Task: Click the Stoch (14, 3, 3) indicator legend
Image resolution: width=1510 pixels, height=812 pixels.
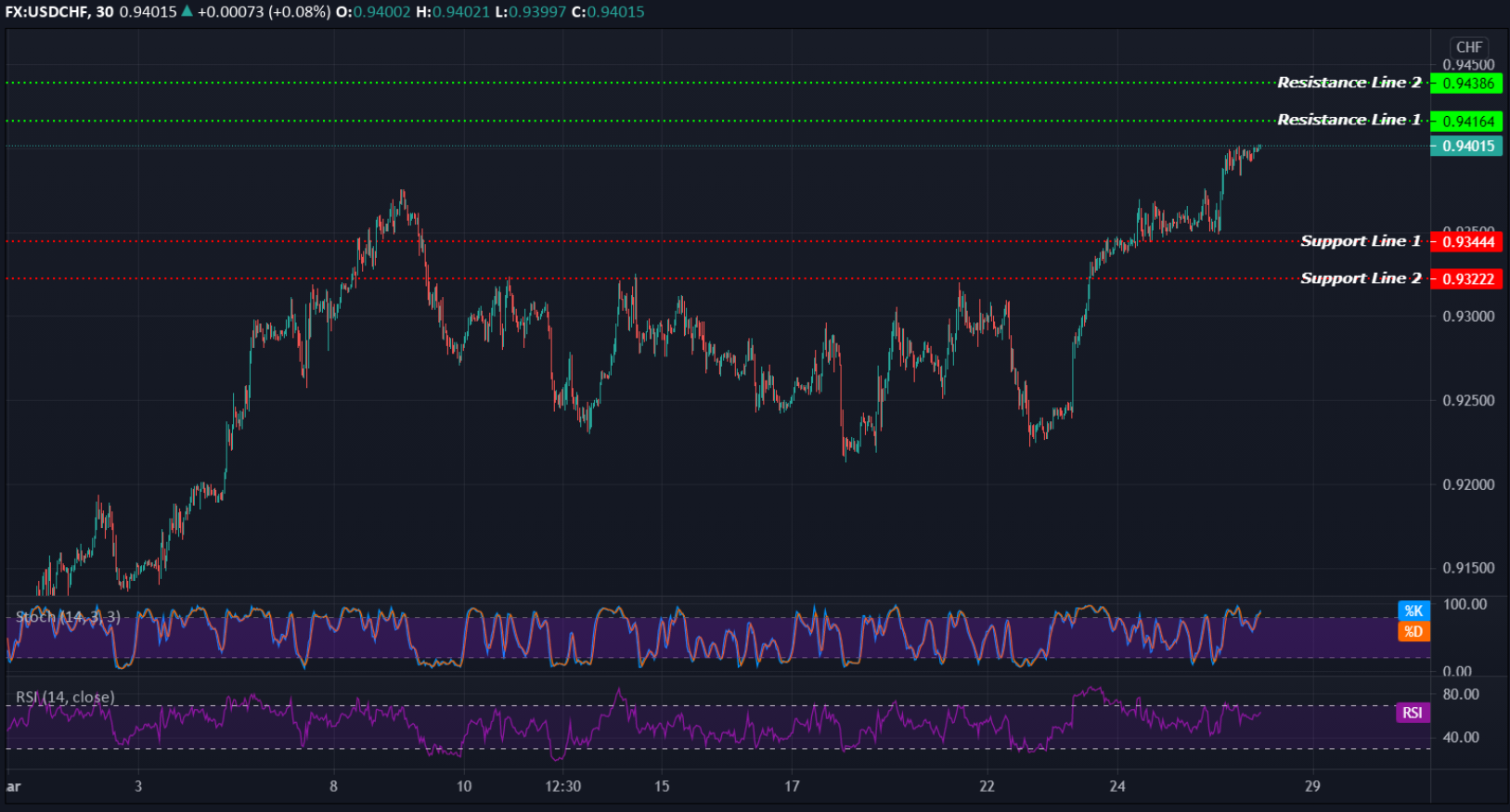Action: tap(68, 616)
